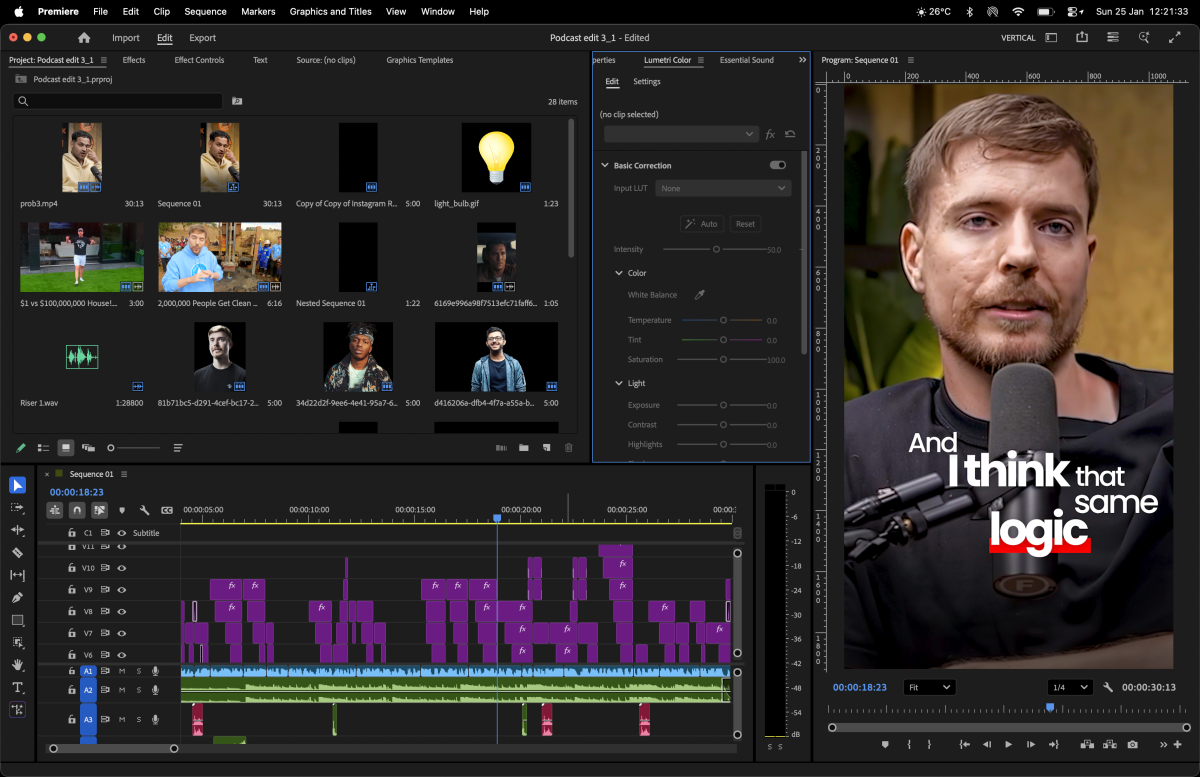Collapse the Light section

(619, 383)
